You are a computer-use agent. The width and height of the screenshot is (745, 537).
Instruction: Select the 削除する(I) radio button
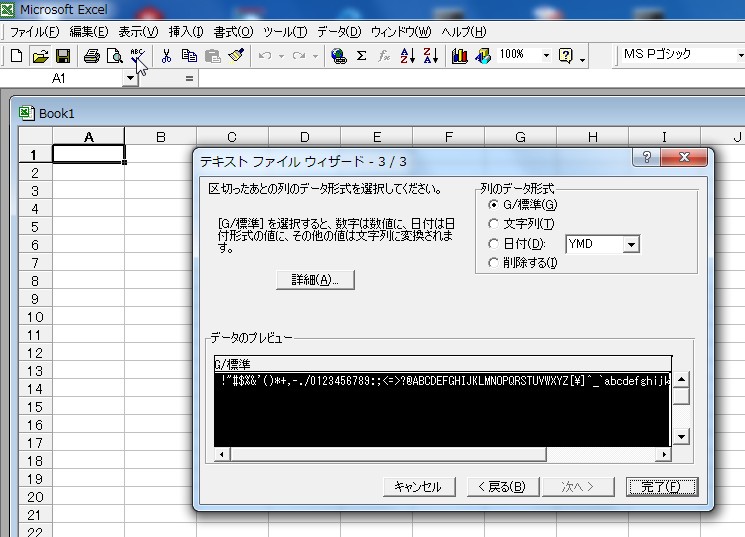coord(494,262)
